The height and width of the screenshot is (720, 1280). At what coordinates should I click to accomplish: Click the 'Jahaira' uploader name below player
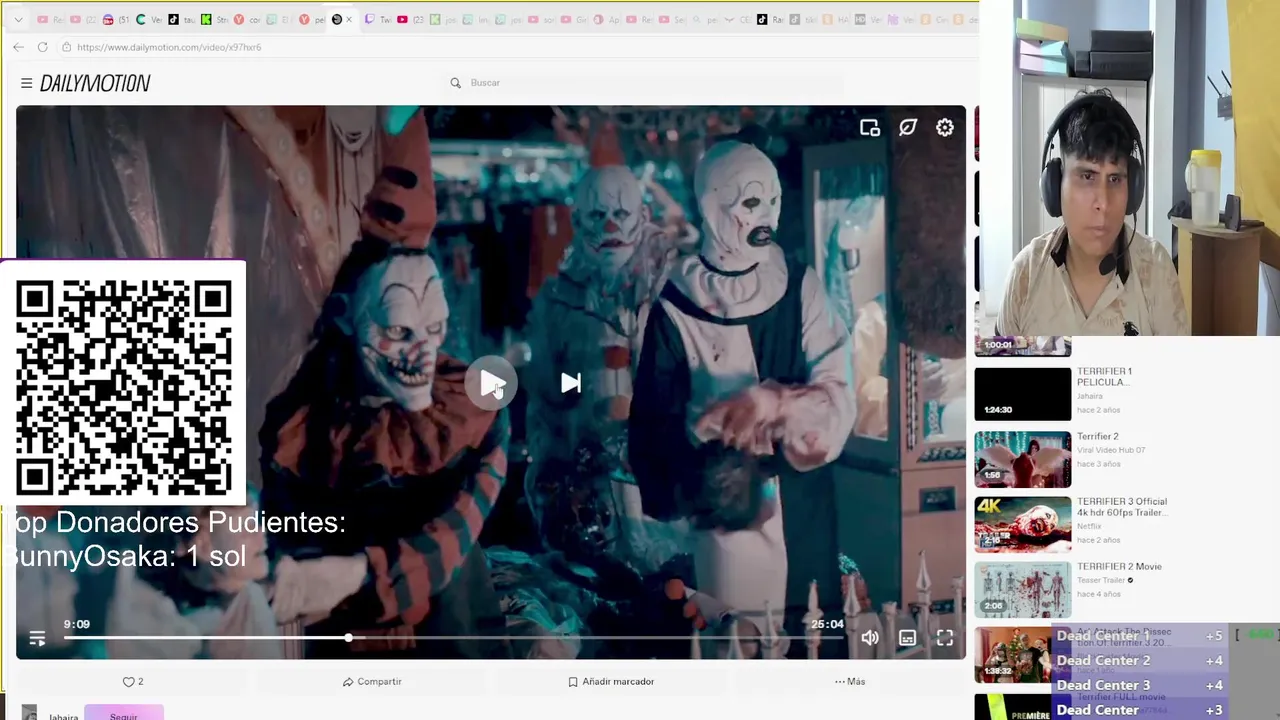tap(63, 716)
